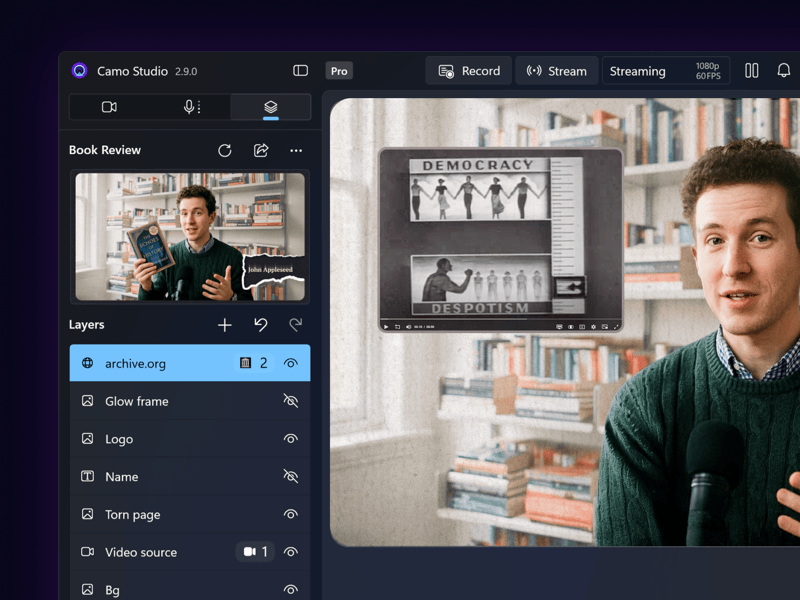Viewport: 800px width, 600px height.
Task: Click the embedded video volume icon
Action: tap(408, 327)
